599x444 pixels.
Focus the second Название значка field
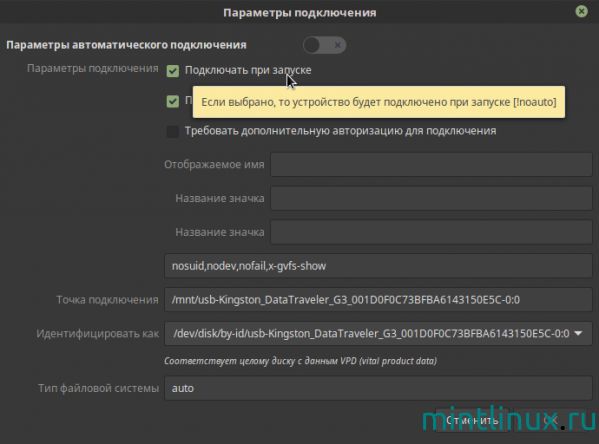431,232
